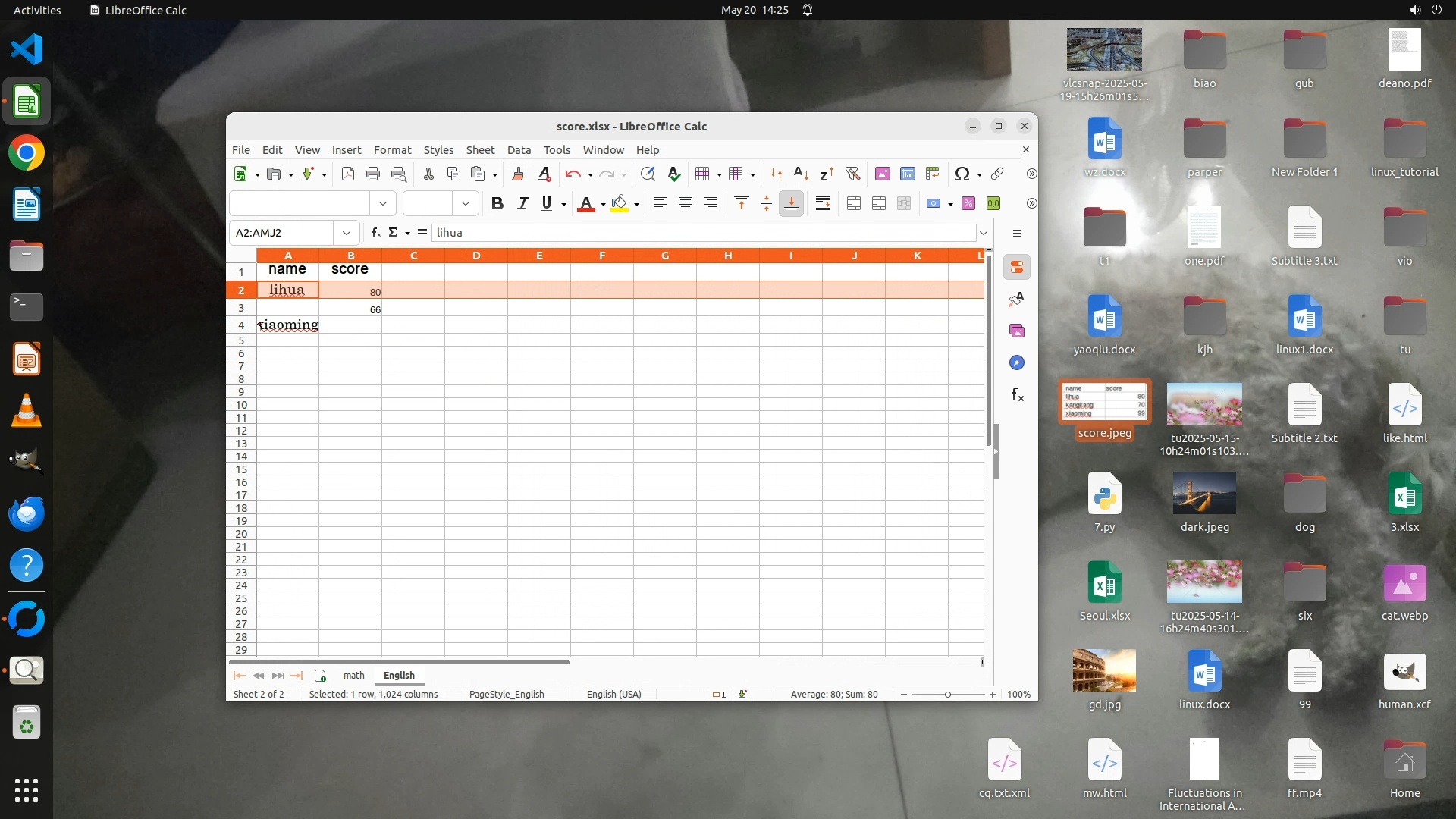Image resolution: width=1456 pixels, height=819 pixels.
Task: Expand the Name Box dropdown
Action: point(347,233)
